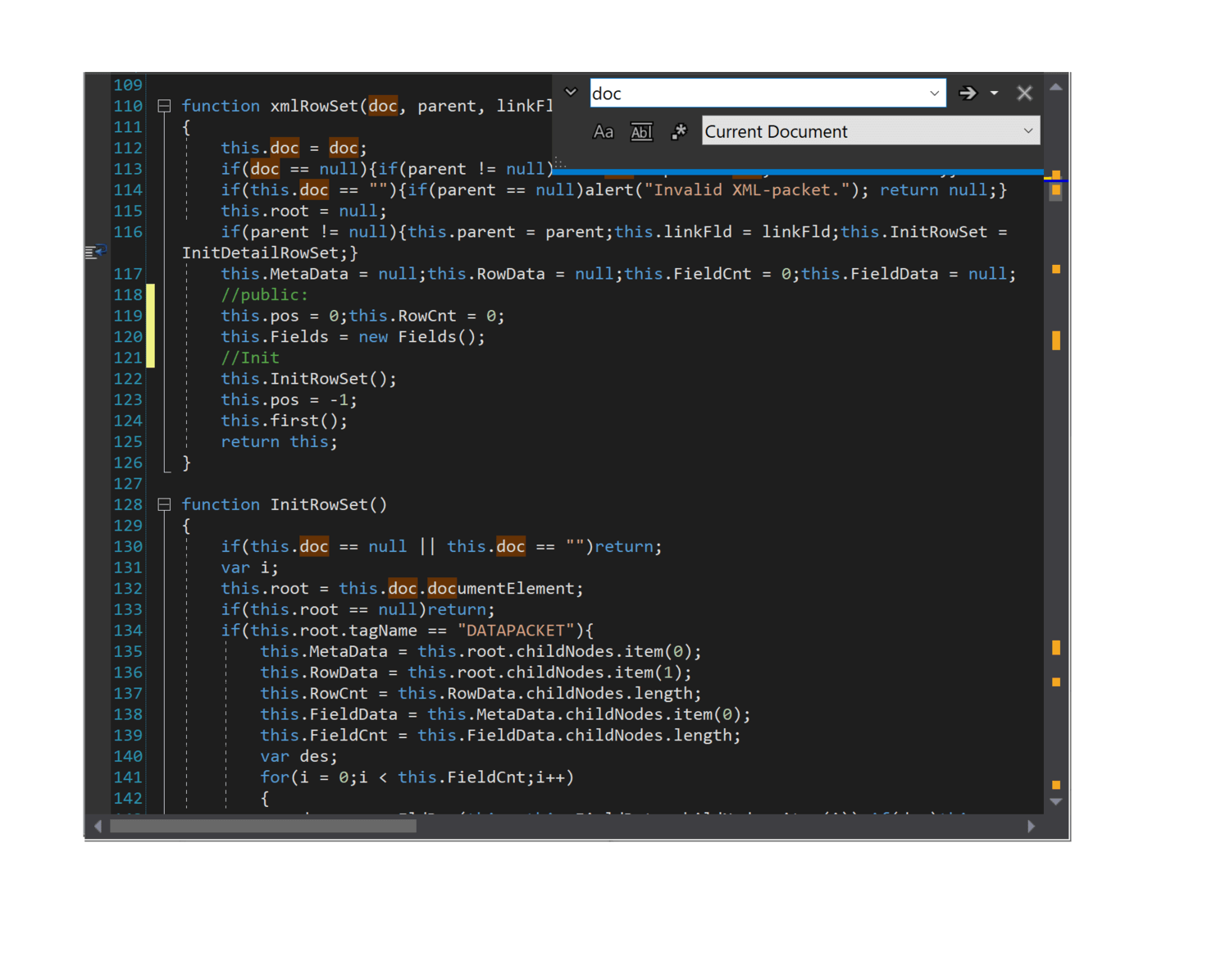Viewport: 1230px width, 980px height.
Task: Click the scrollbar right arrow icon
Action: [x=1032, y=827]
